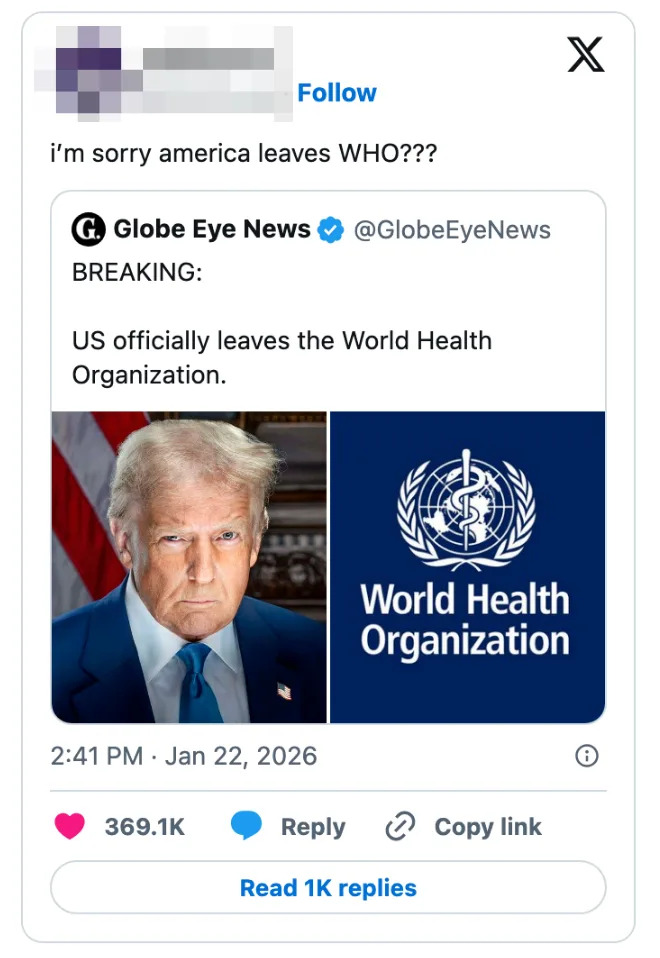
Task: Open the Read 1K replies link
Action: (x=328, y=888)
